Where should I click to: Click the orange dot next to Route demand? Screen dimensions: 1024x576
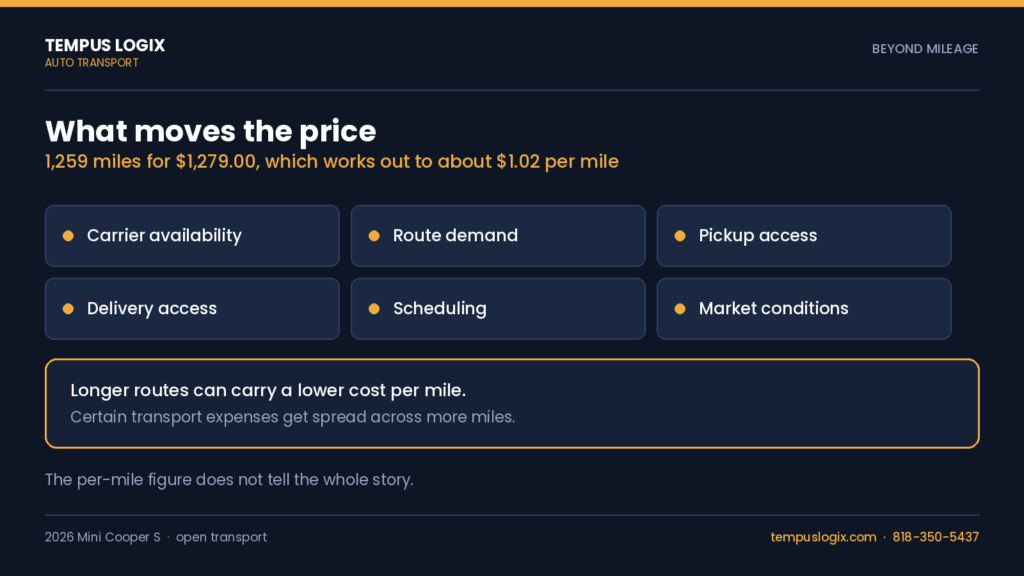click(374, 236)
